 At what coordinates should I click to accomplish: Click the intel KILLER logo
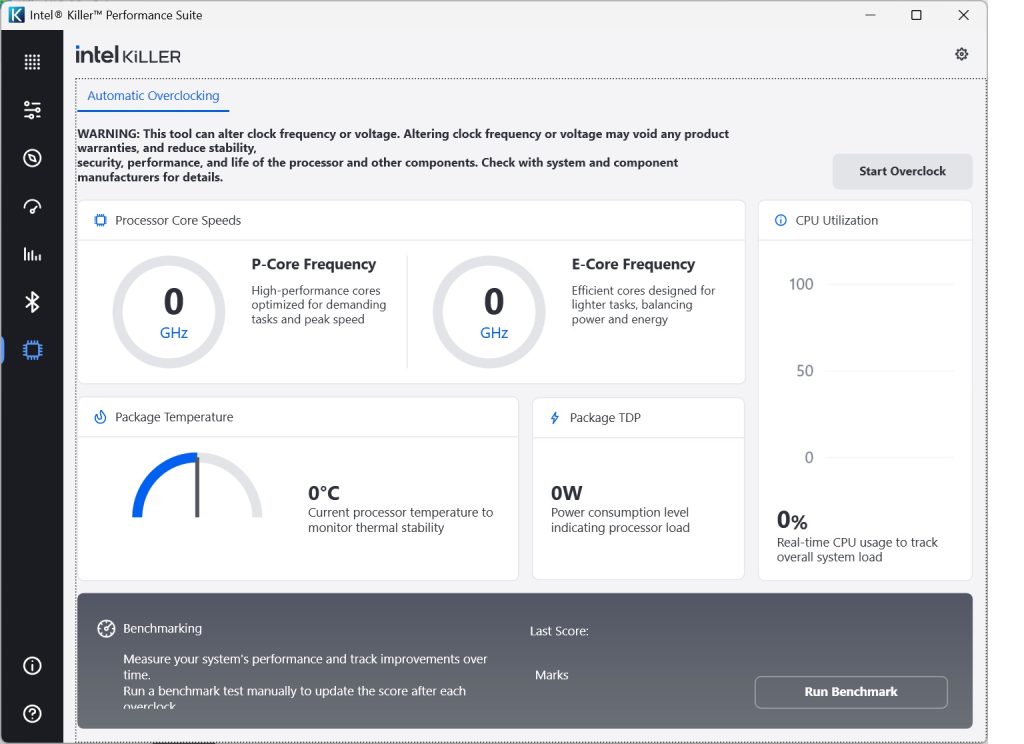coord(128,55)
